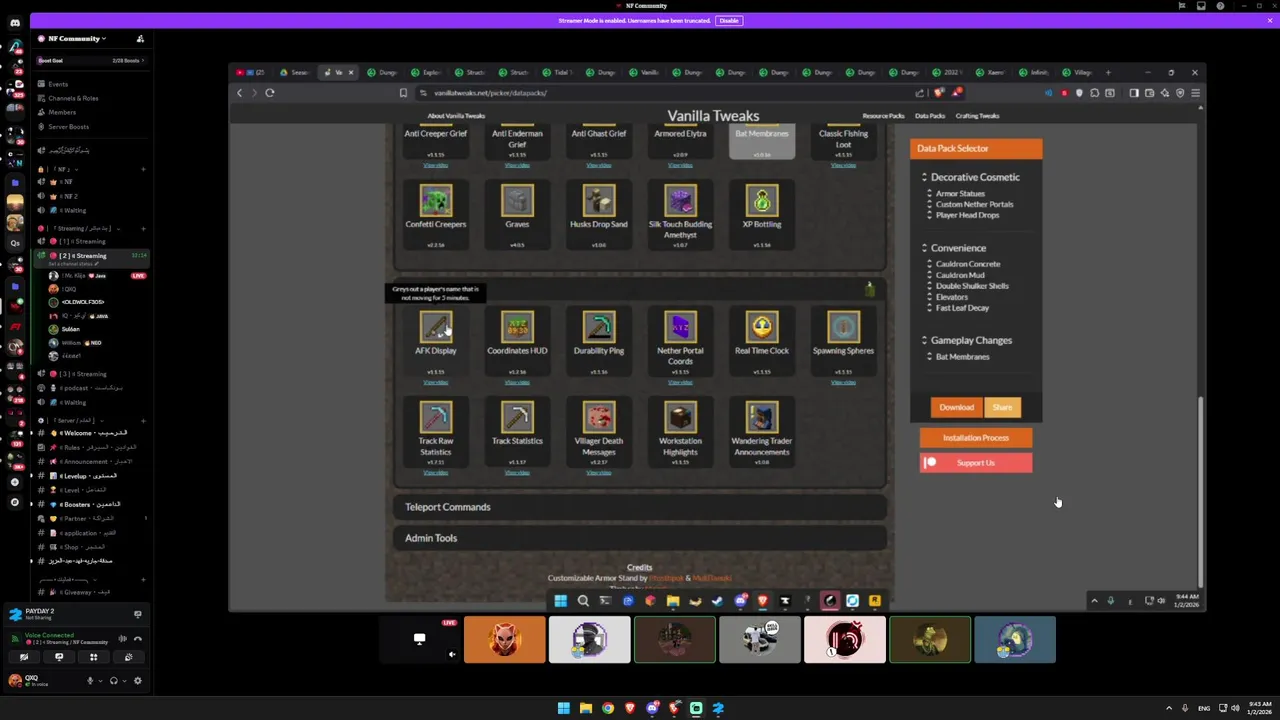Open the NF Community server dropdown

(x=78, y=39)
